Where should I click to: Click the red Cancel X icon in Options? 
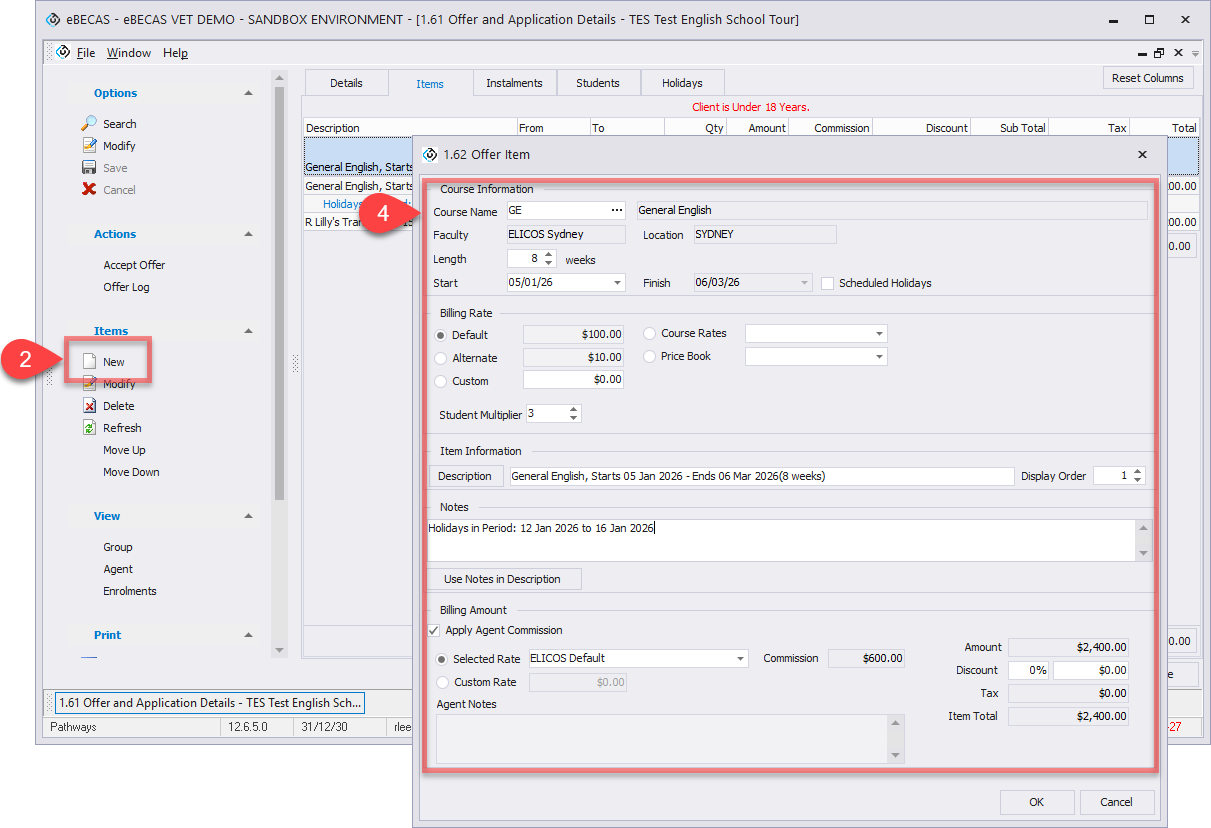tap(89, 190)
